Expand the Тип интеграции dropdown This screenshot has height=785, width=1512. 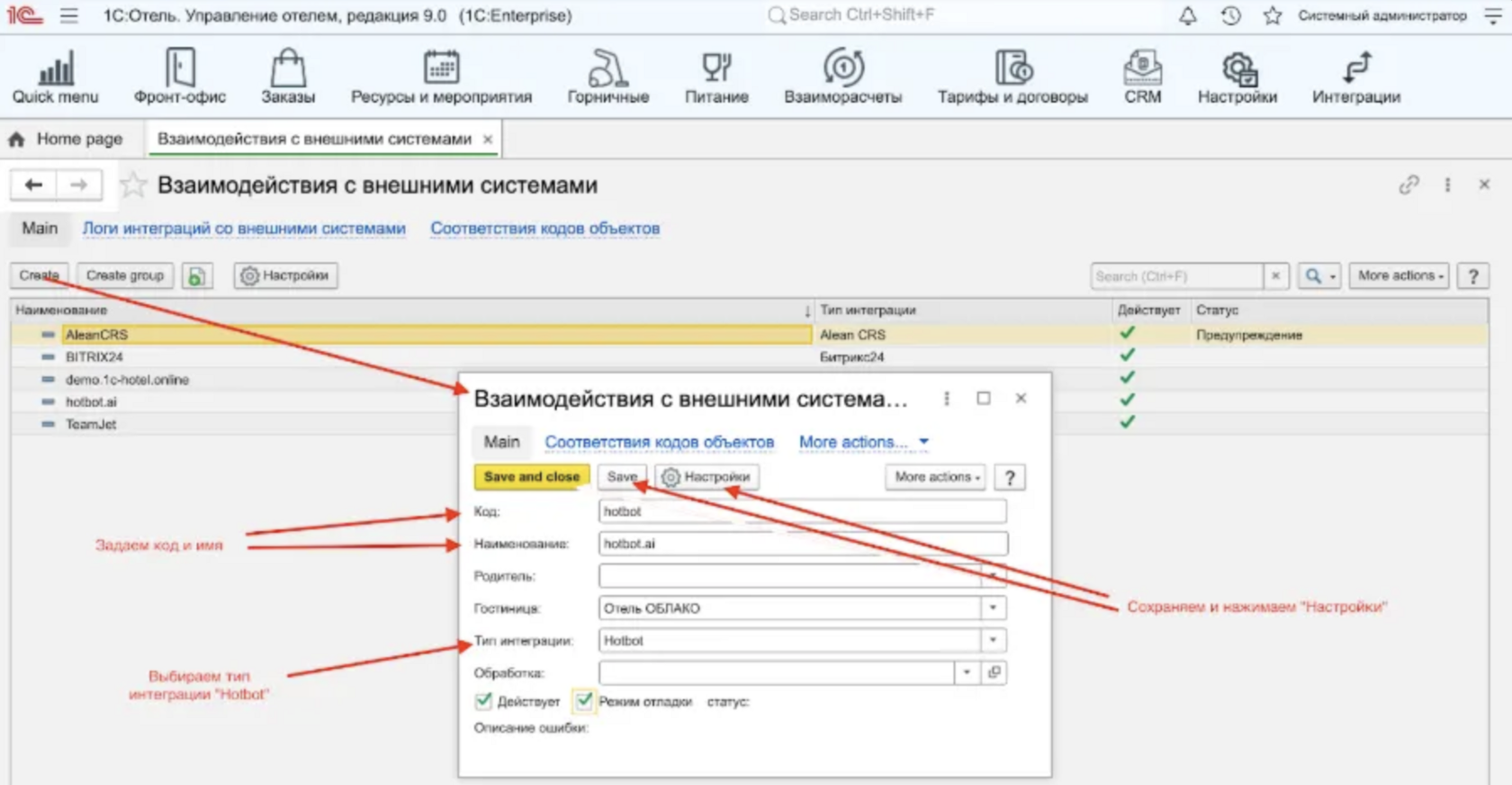993,640
